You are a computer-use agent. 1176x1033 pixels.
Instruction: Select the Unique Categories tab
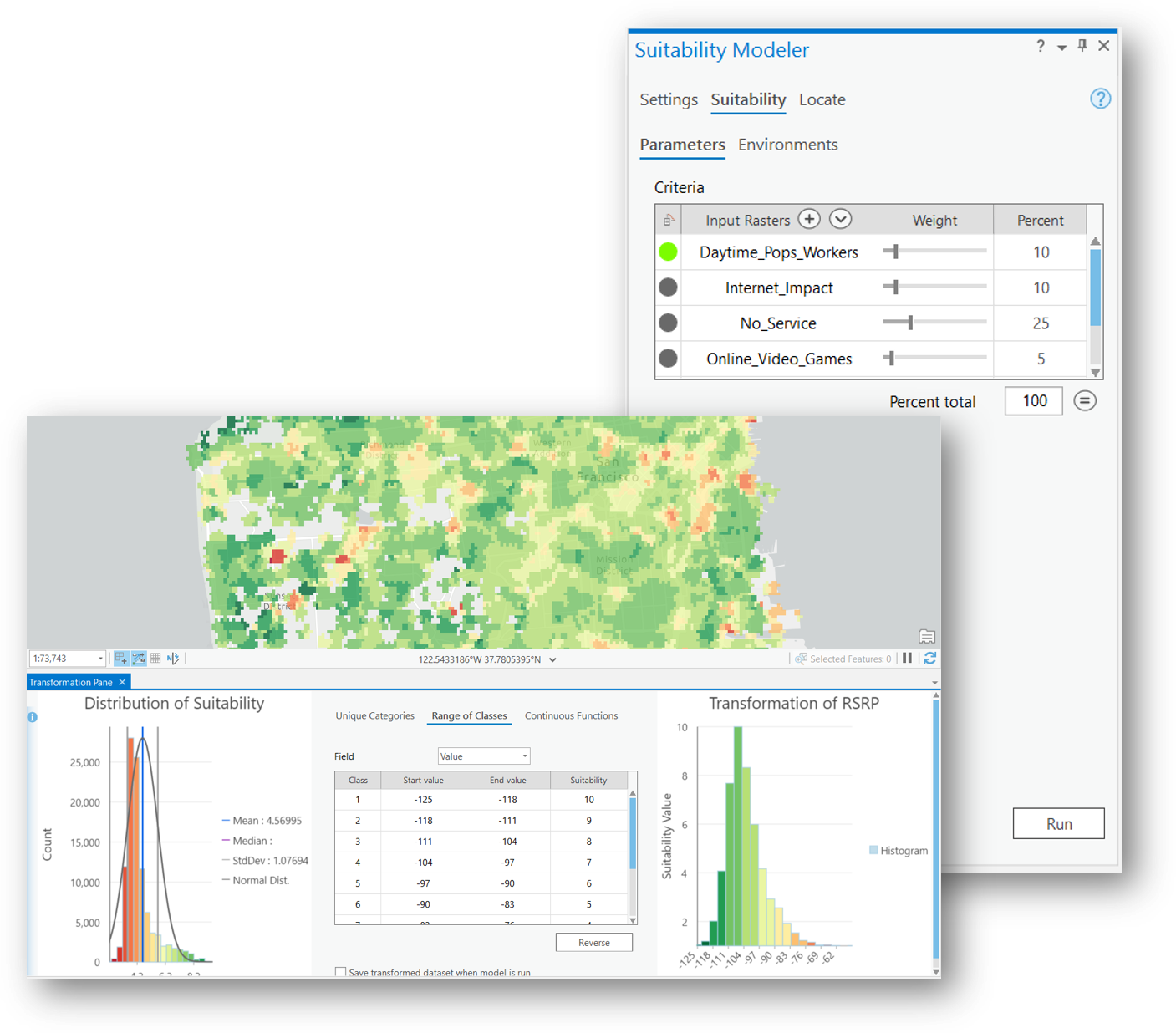374,715
